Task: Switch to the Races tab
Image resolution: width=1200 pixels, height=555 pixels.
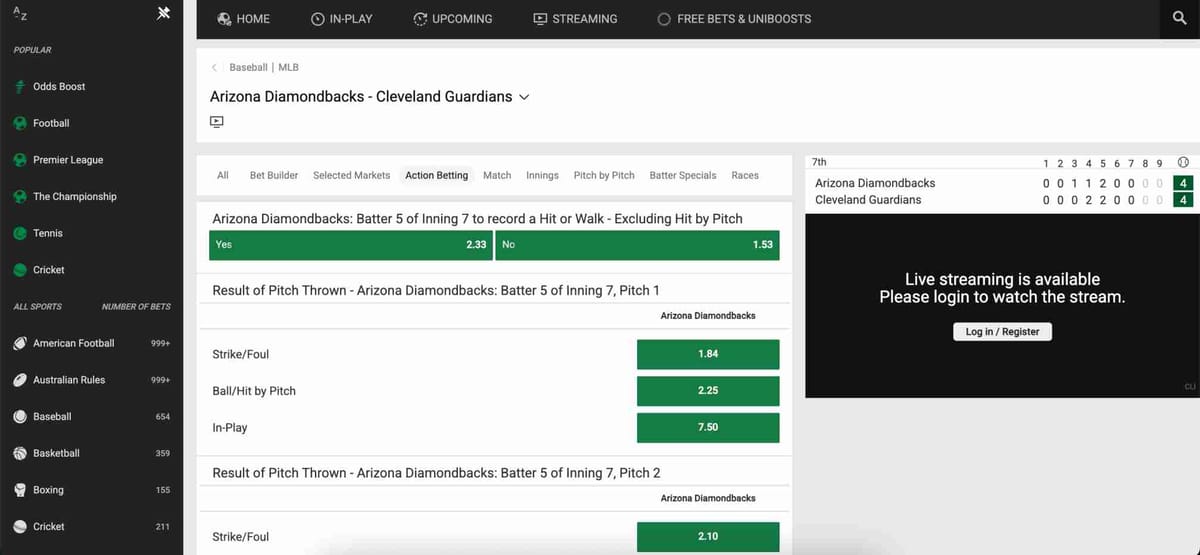Action: (745, 175)
